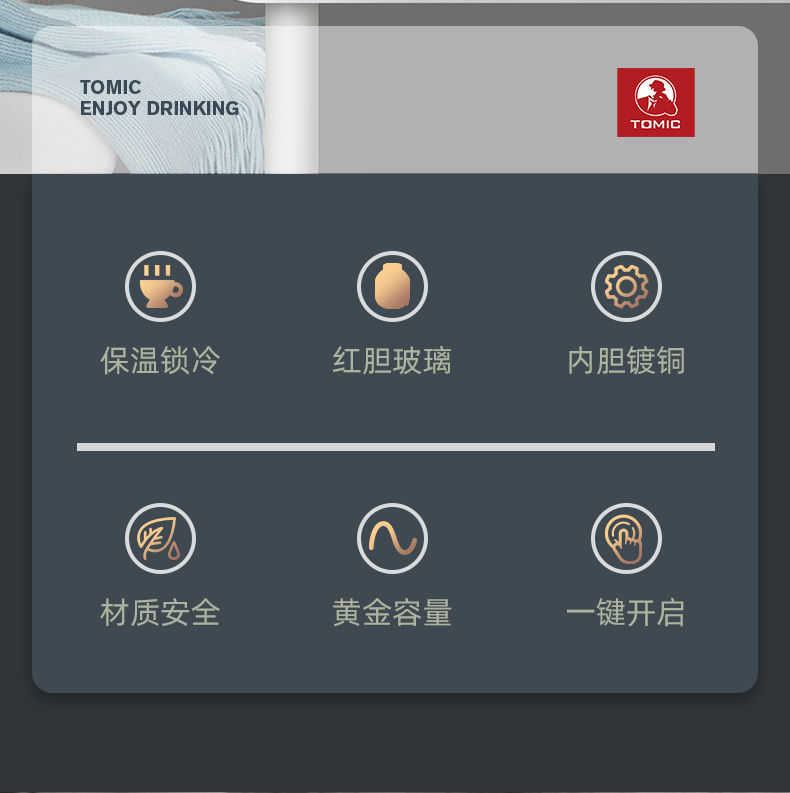Select the 一键开启 feature label
The height and width of the screenshot is (793, 790).
626,612
